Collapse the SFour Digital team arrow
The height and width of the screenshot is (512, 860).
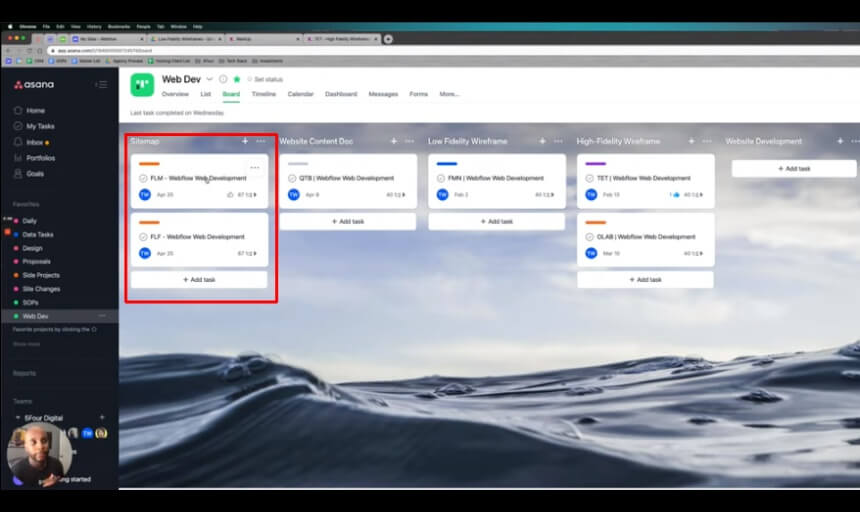(18, 418)
